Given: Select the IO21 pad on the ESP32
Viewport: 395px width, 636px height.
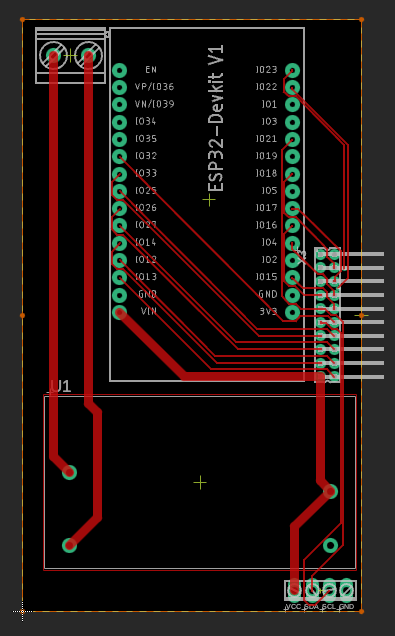Looking at the screenshot, I should click(x=292, y=139).
